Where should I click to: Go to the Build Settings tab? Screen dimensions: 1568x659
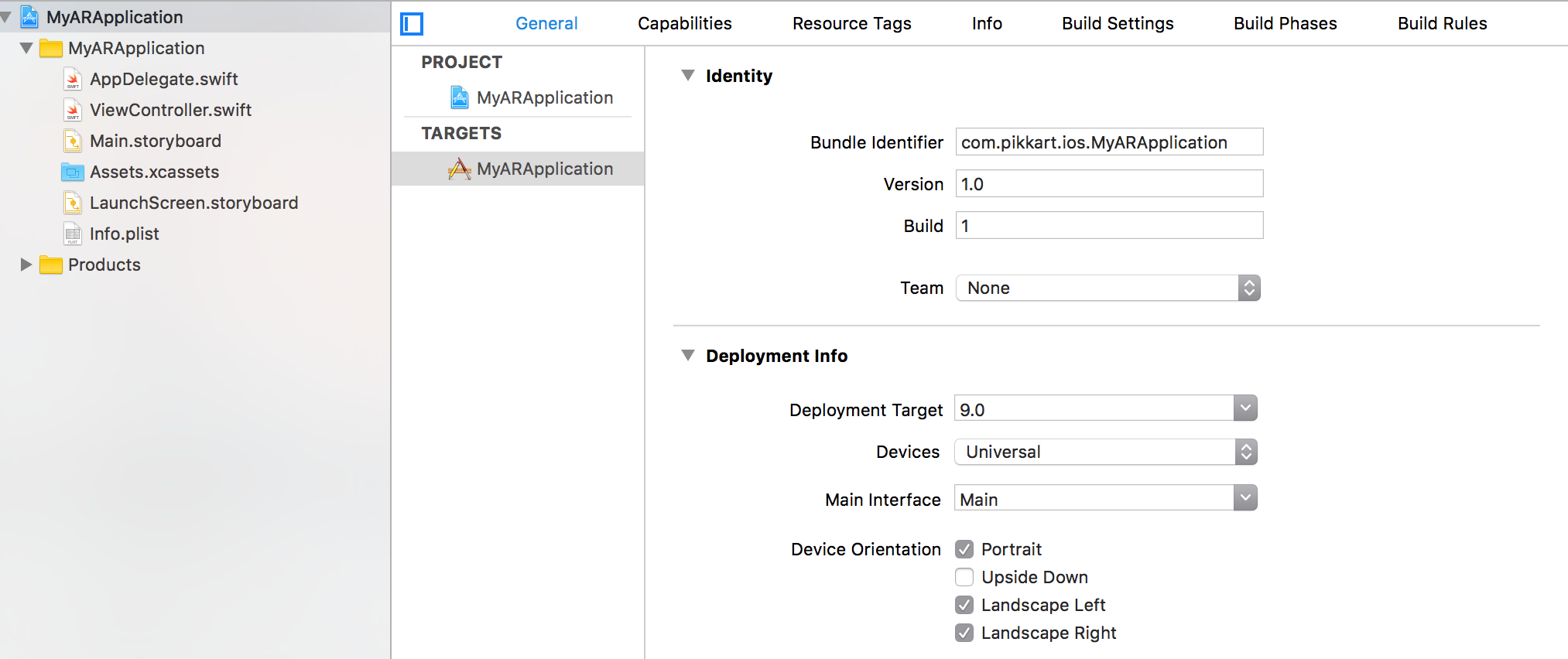click(1118, 23)
